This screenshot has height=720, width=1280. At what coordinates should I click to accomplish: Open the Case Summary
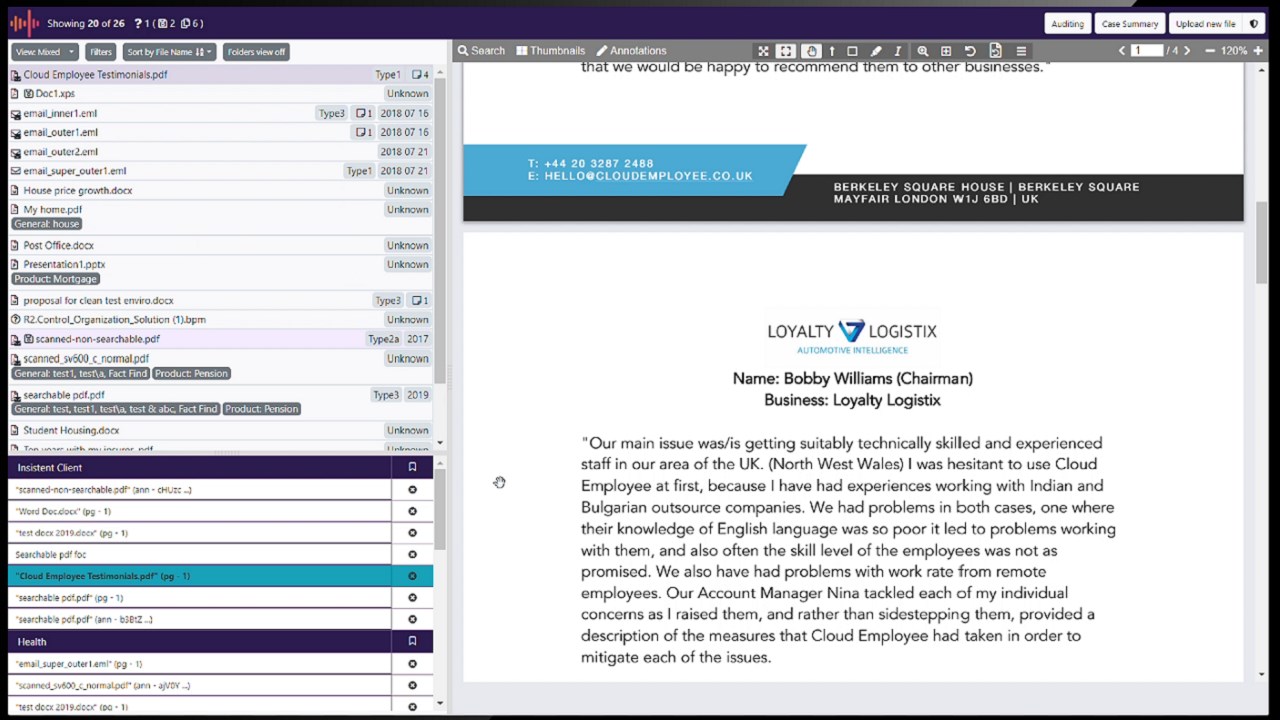pos(1130,24)
